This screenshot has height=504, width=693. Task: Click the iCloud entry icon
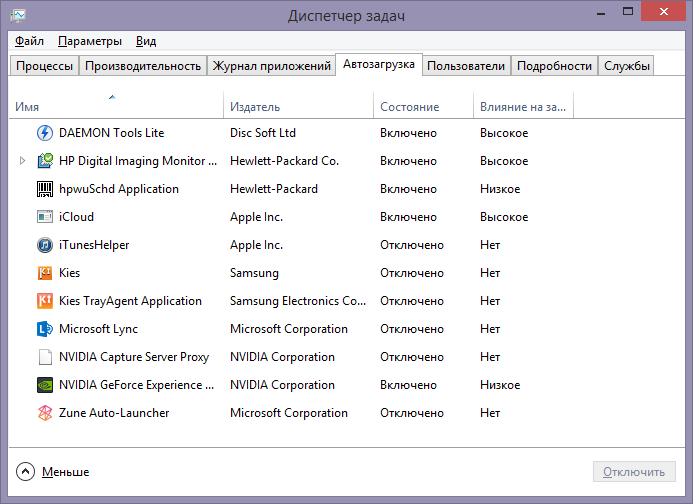tap(45, 217)
